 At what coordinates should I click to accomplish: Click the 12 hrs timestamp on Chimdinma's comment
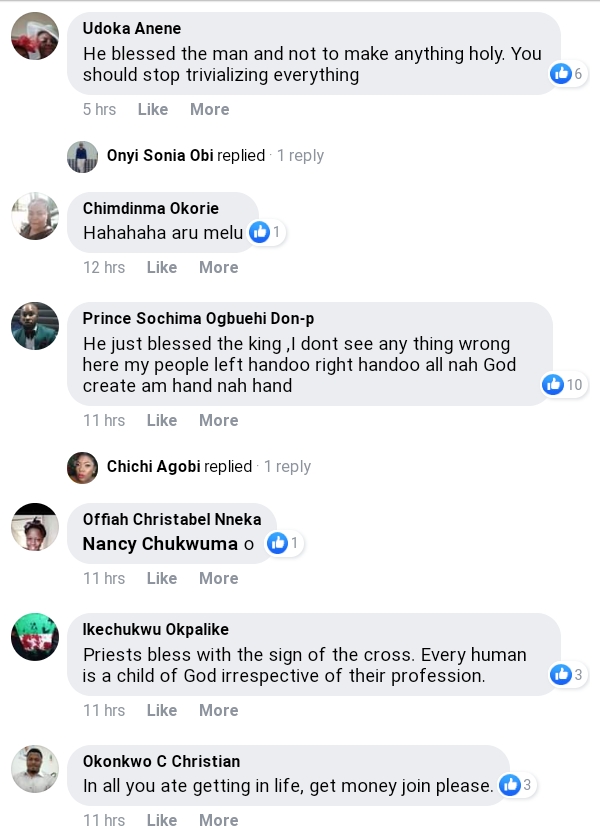(104, 267)
